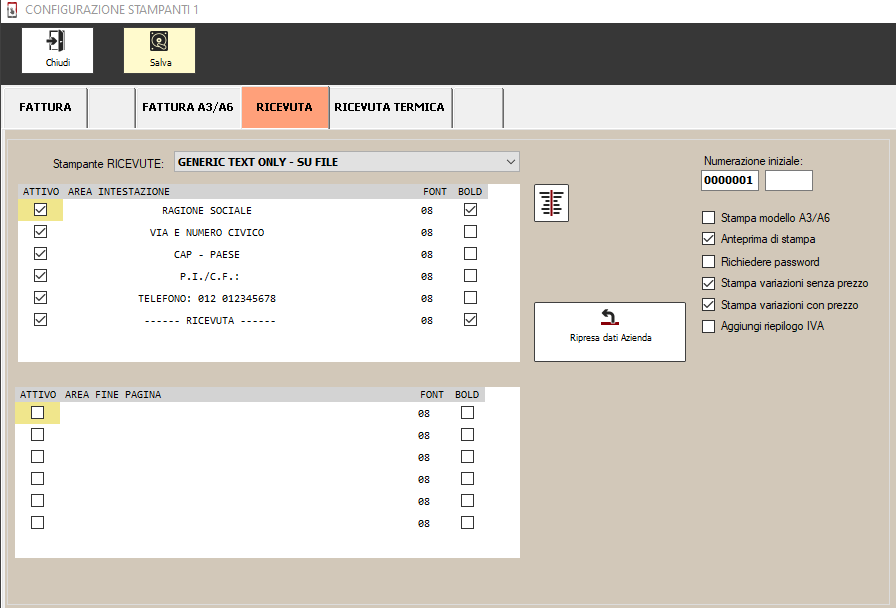
Task: Tick the Richiedere password checkbox
Action: tap(709, 262)
